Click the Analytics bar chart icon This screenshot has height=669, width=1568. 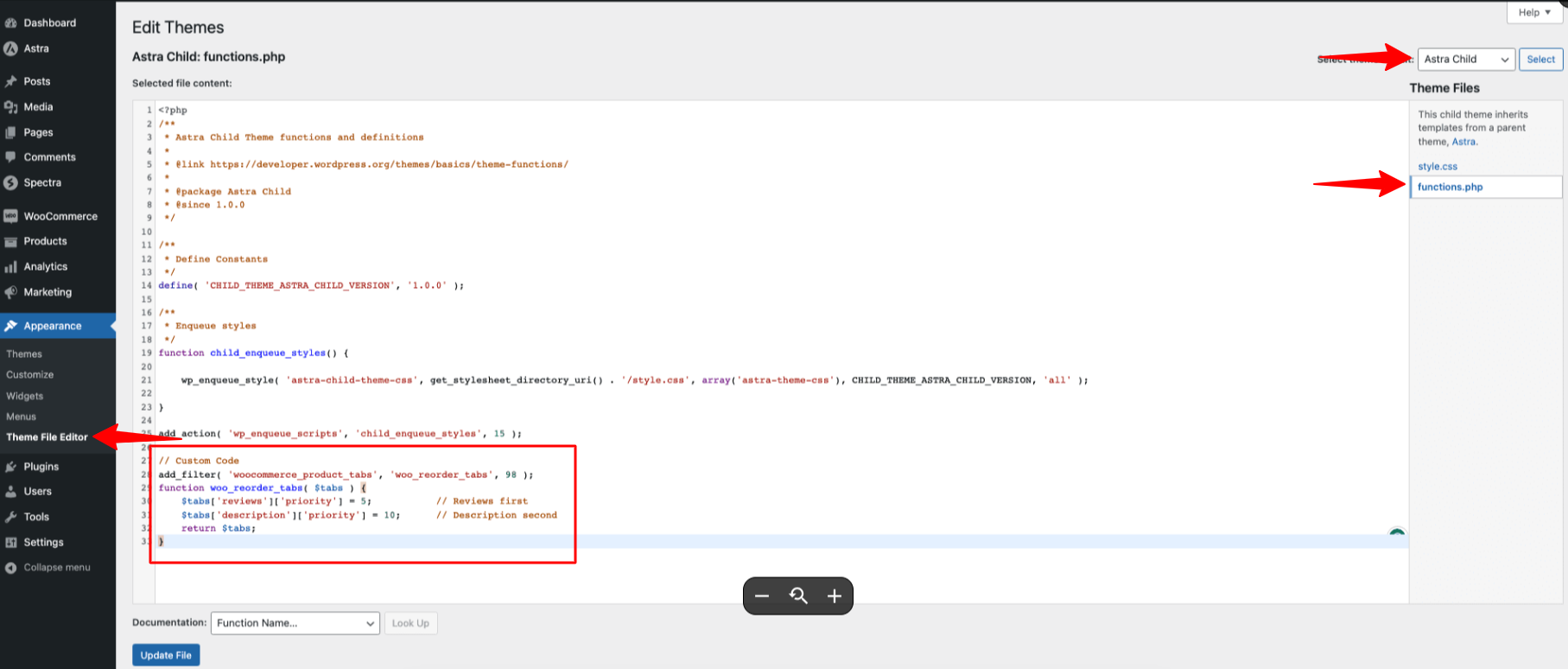[x=10, y=267]
